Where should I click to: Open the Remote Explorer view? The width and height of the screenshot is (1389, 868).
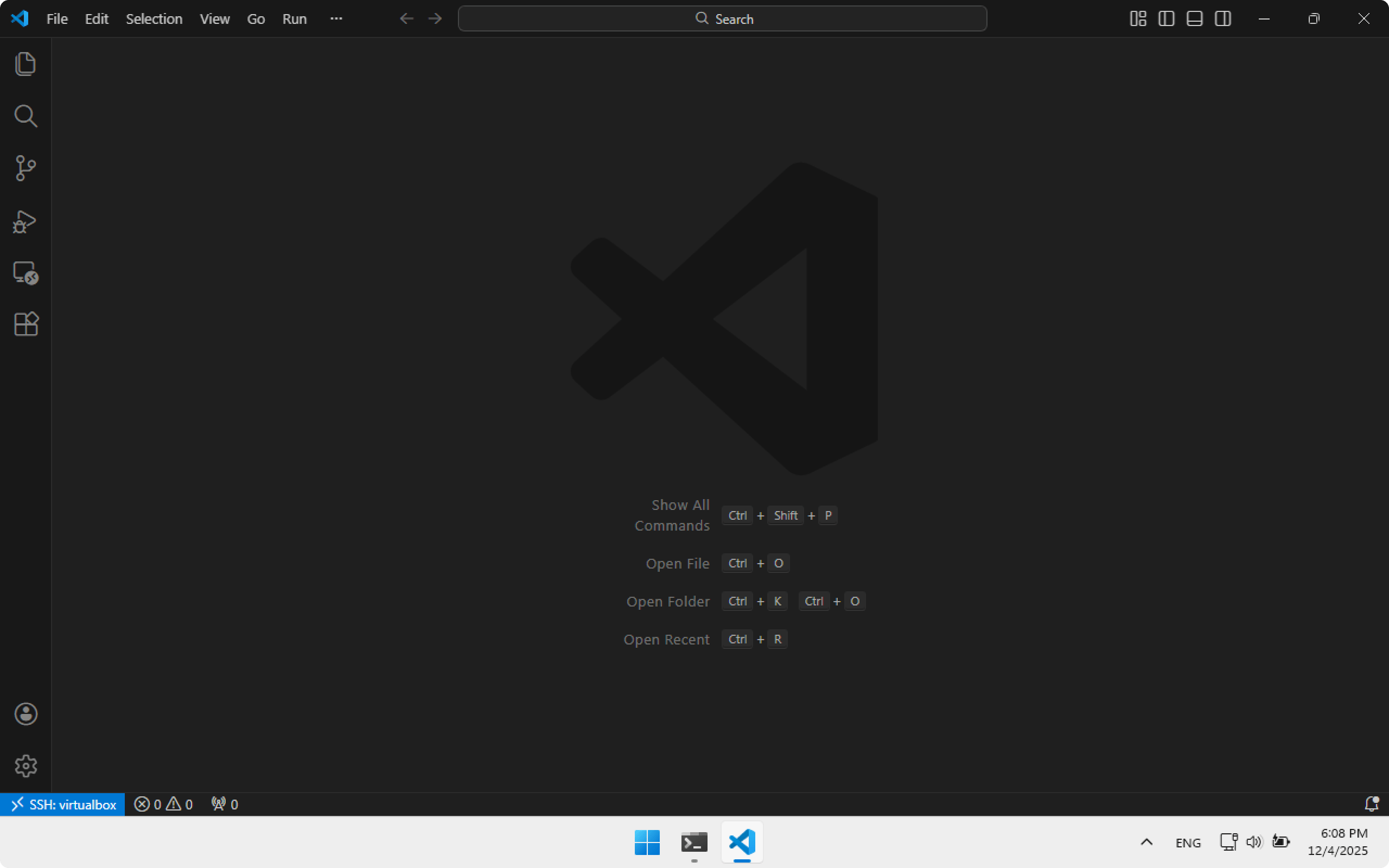pyautogui.click(x=26, y=273)
